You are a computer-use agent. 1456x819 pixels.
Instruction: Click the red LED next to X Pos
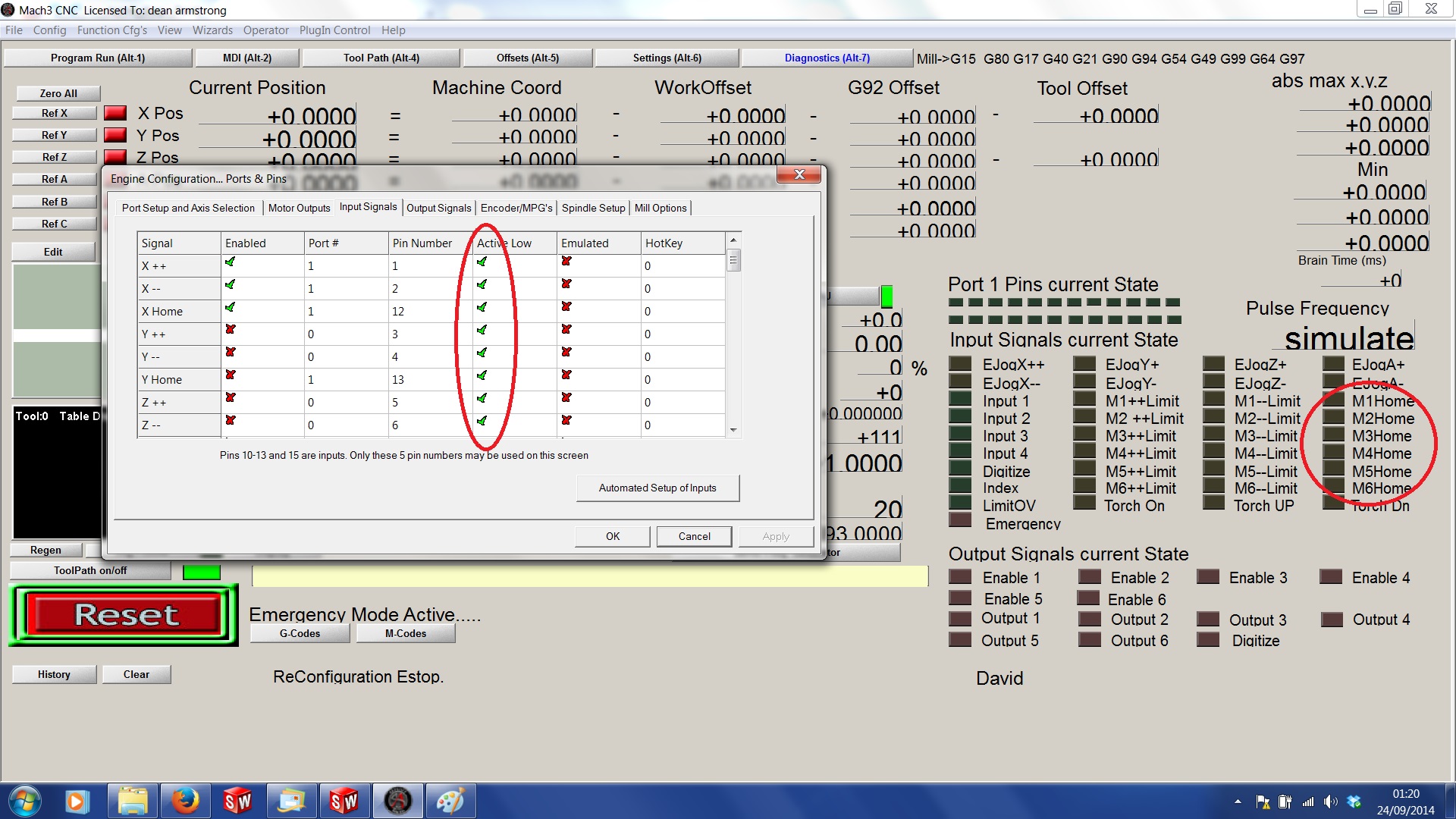115,113
